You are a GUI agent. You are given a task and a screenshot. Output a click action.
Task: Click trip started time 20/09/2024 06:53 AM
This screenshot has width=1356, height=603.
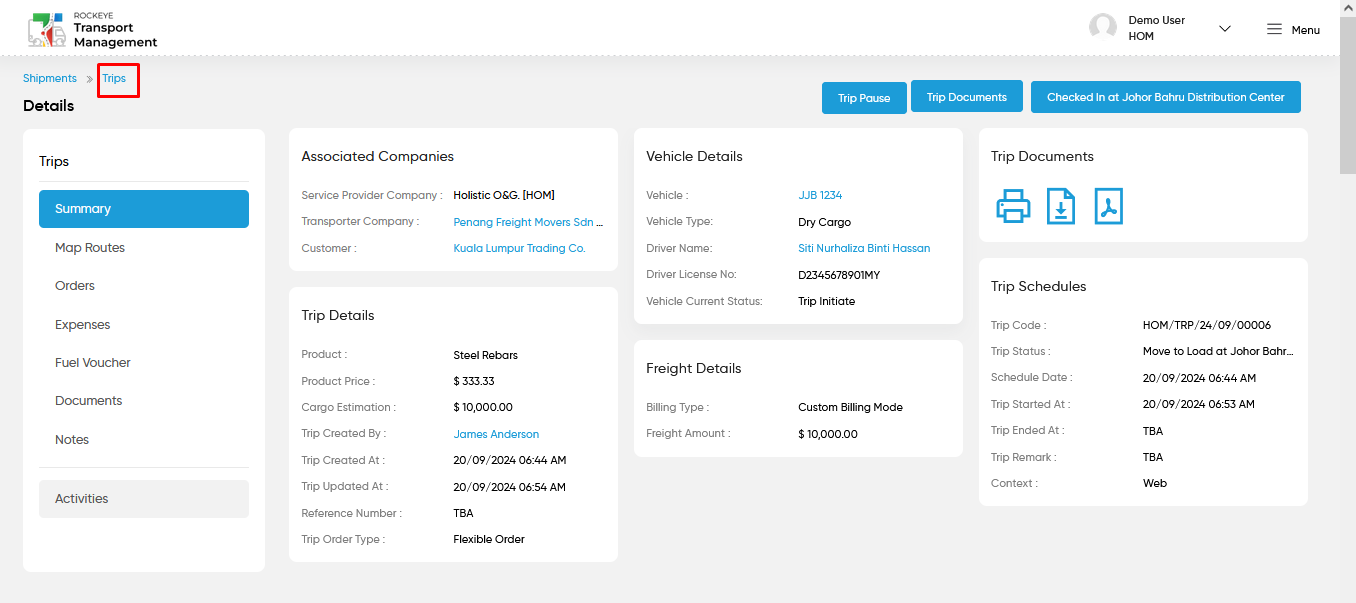1199,404
